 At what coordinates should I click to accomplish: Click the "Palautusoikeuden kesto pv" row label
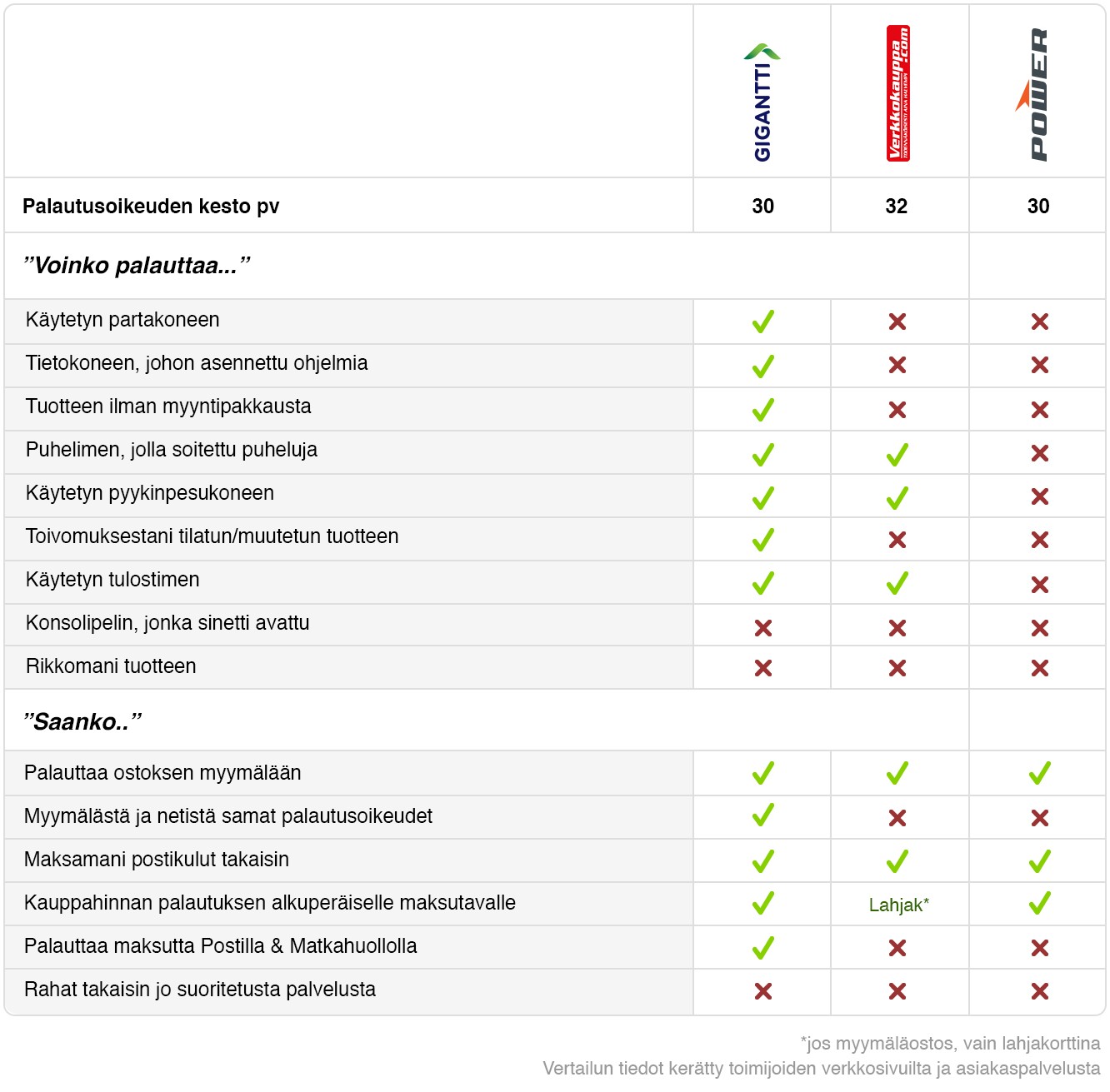click(151, 207)
